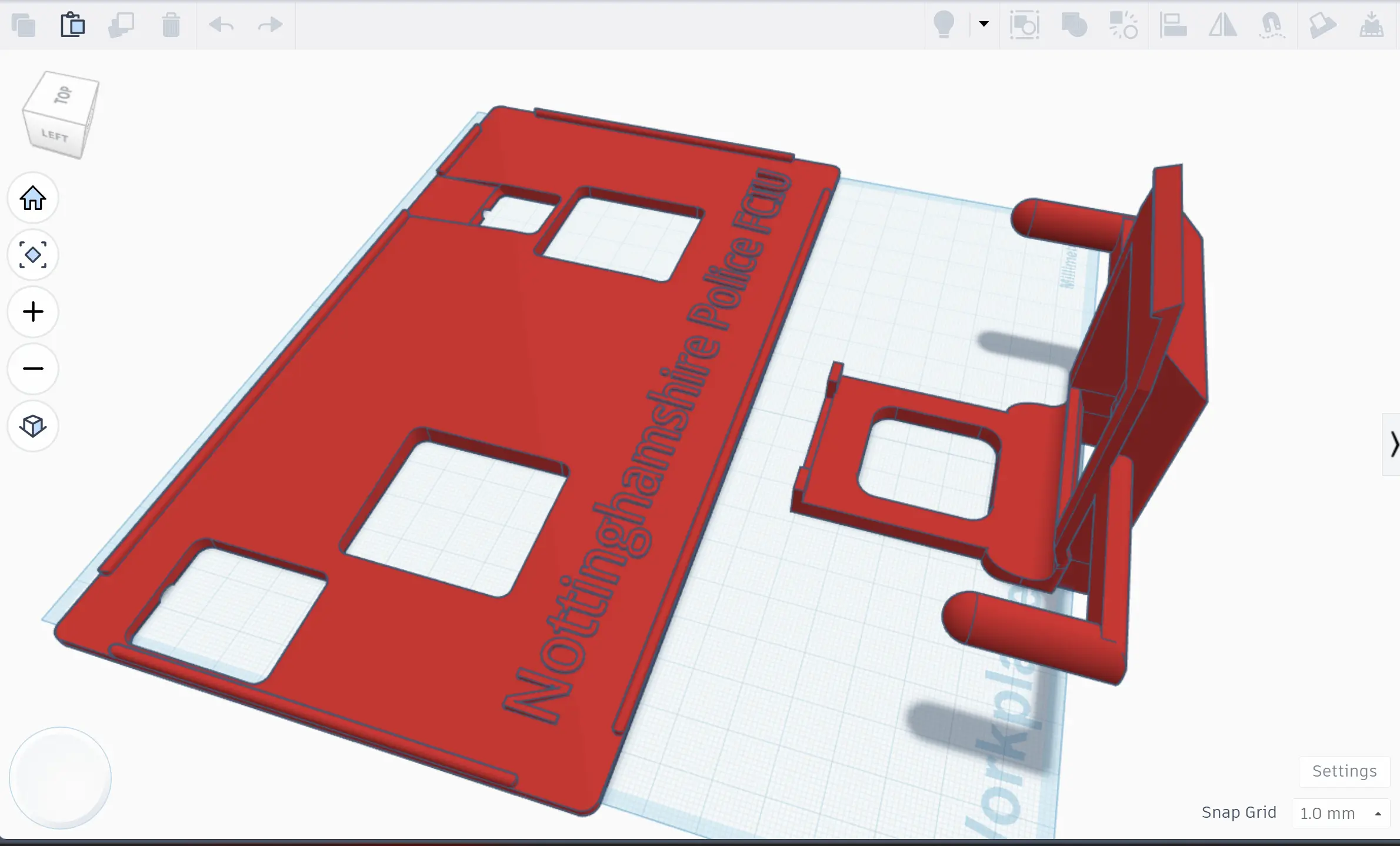Click the Ungroup icon

click(1124, 25)
